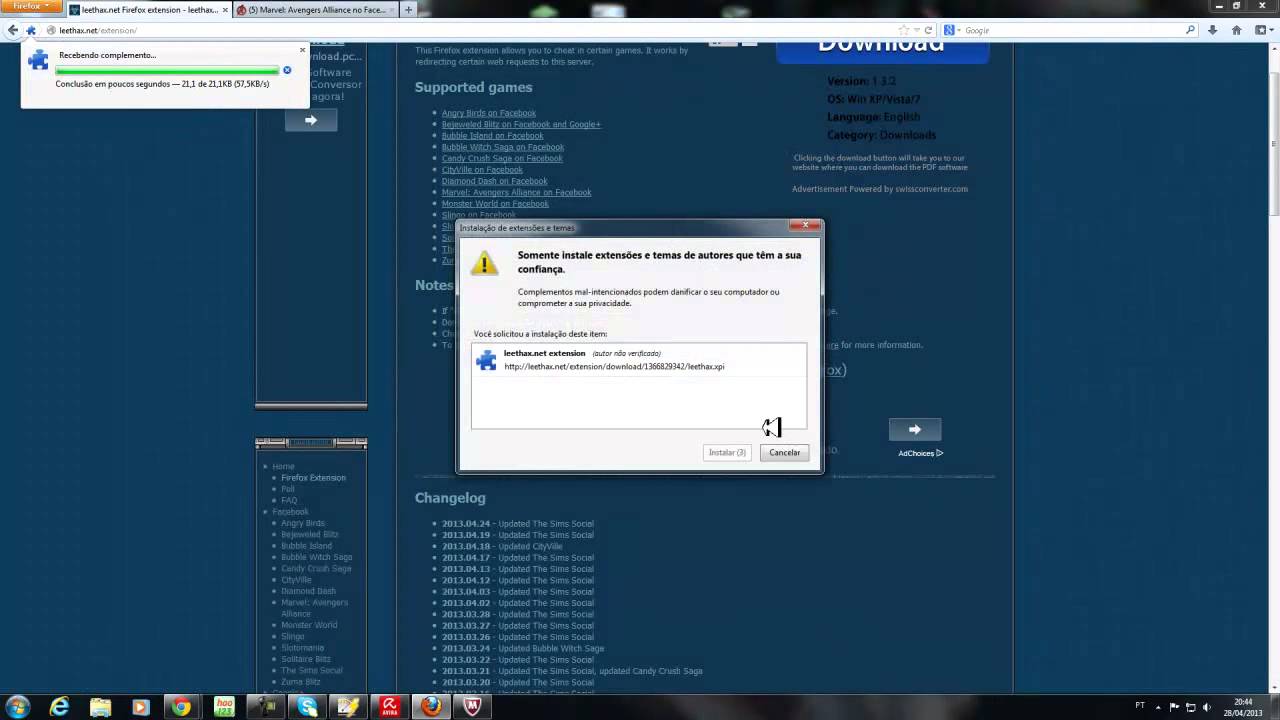Screen dimensions: 1280x720
Task: Open FAQ in the sidebar menu
Action: point(289,500)
